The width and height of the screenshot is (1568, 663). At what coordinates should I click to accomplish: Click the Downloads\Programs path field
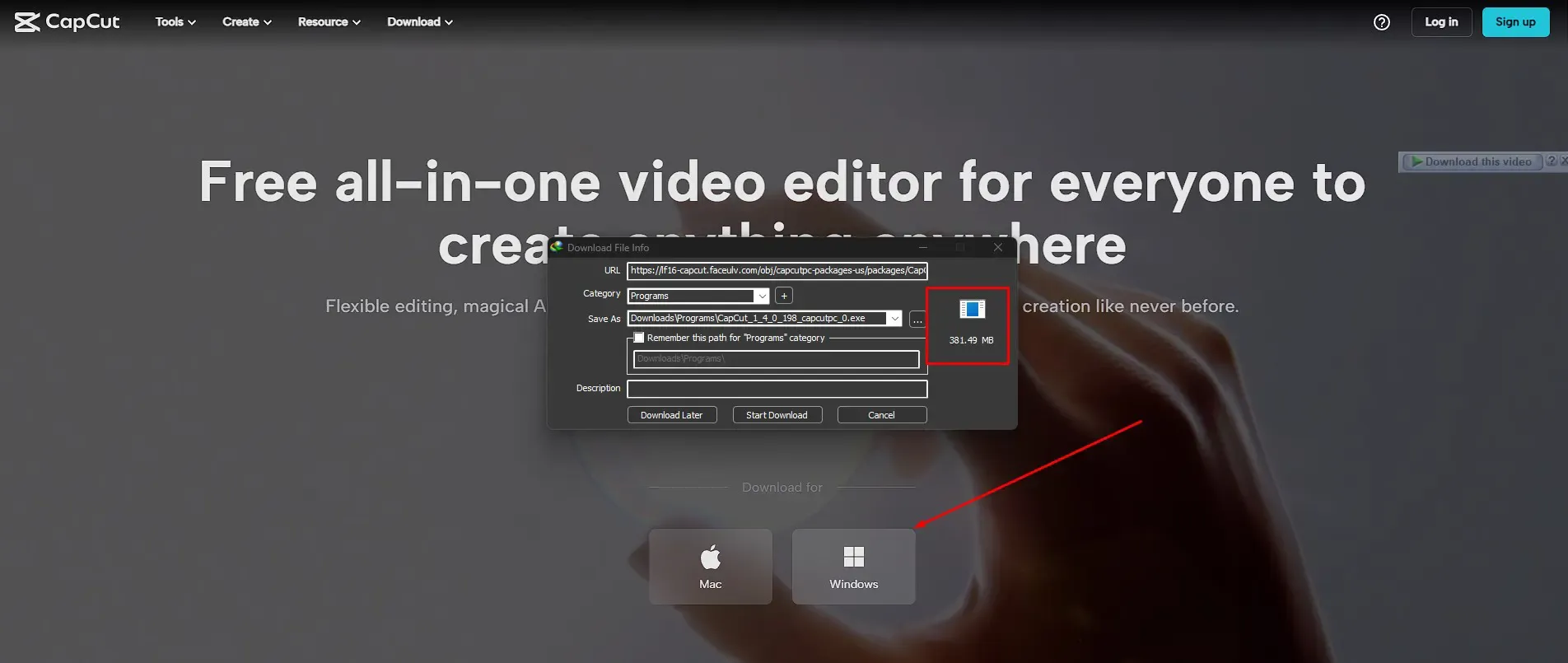pos(776,359)
